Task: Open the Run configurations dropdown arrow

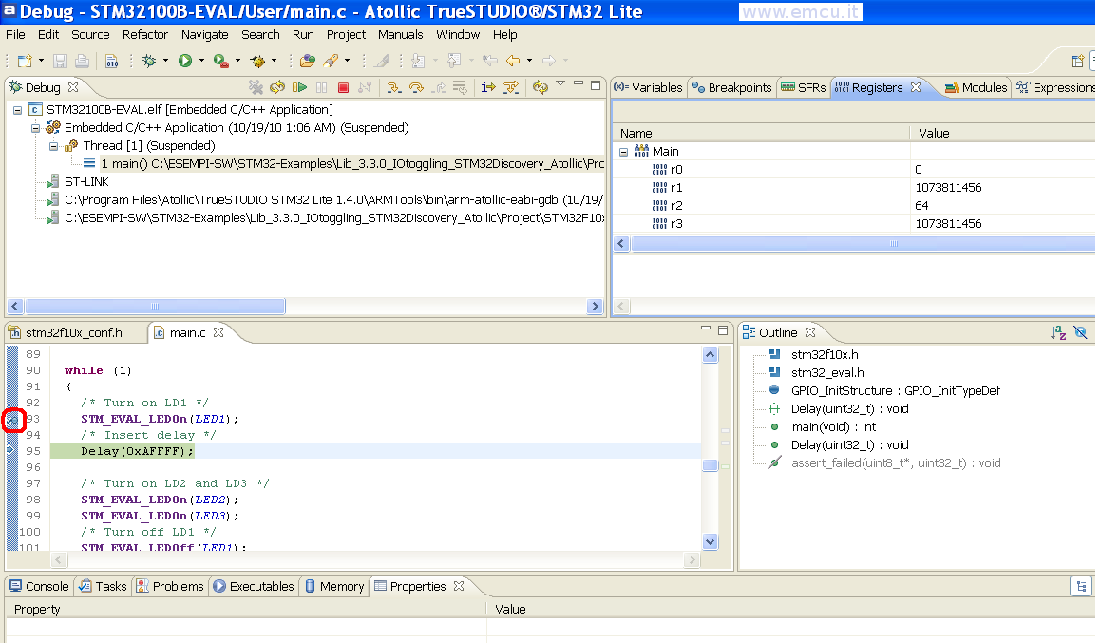Action: (201, 61)
